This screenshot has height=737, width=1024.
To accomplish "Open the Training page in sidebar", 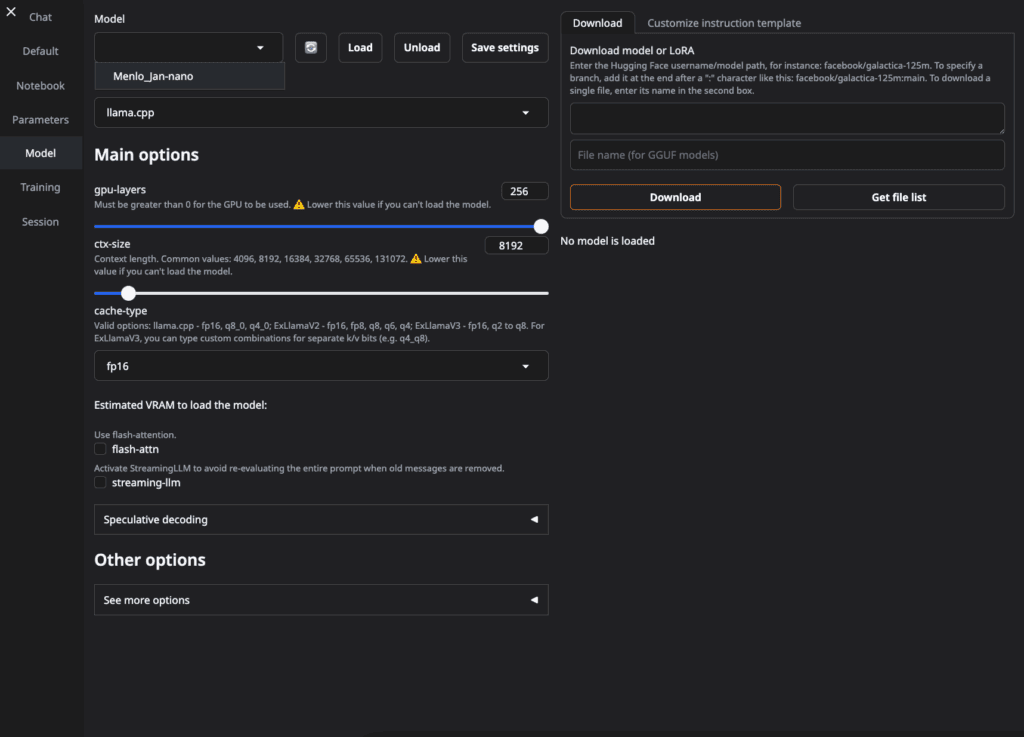I will click(41, 187).
